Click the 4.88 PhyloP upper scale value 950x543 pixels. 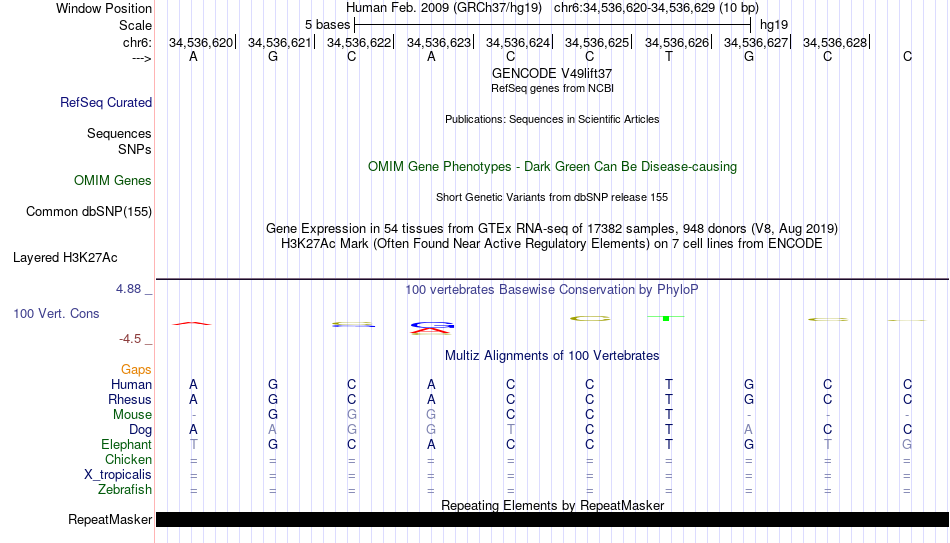point(128,289)
